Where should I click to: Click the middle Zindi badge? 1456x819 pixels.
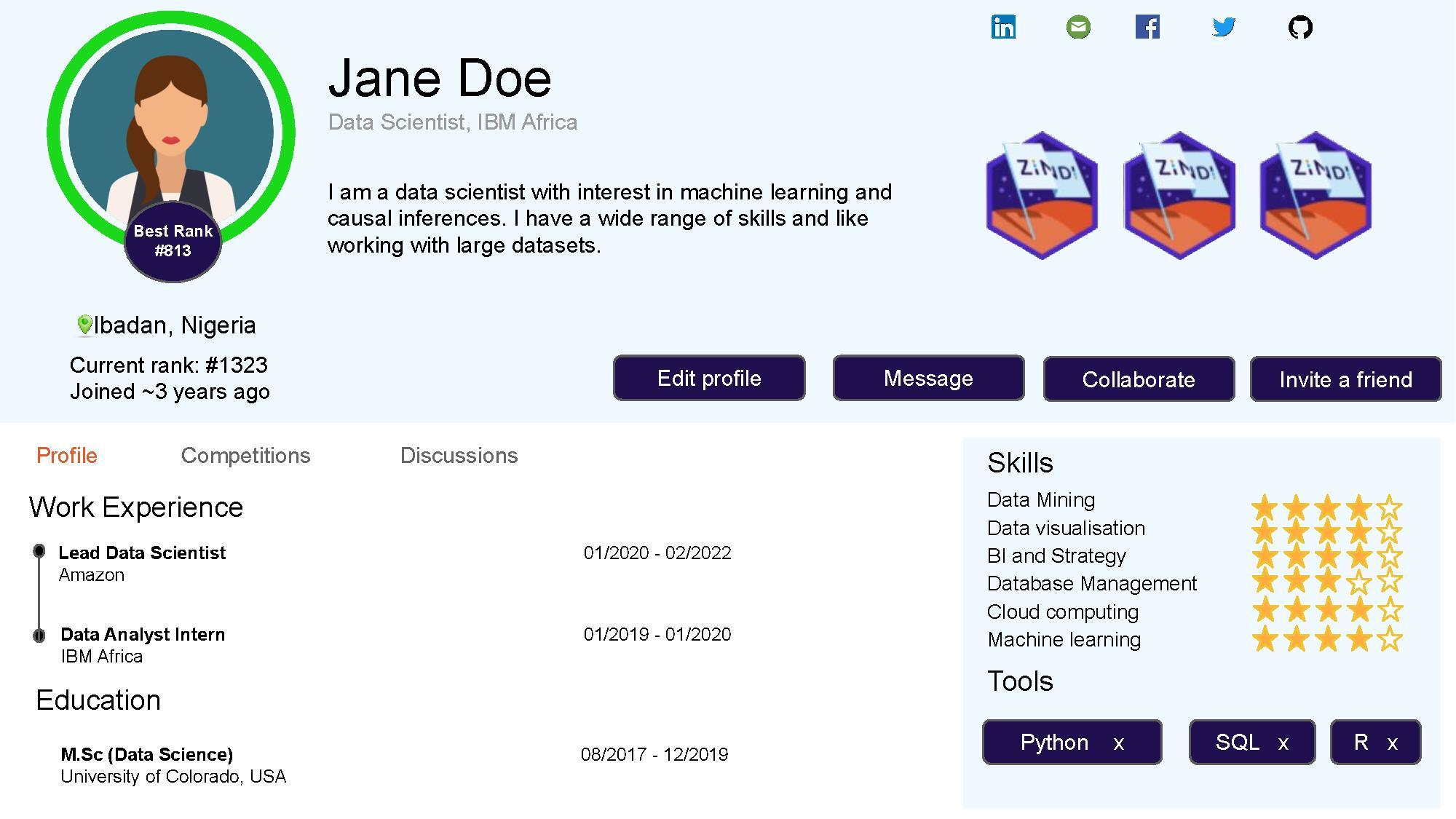[1179, 195]
